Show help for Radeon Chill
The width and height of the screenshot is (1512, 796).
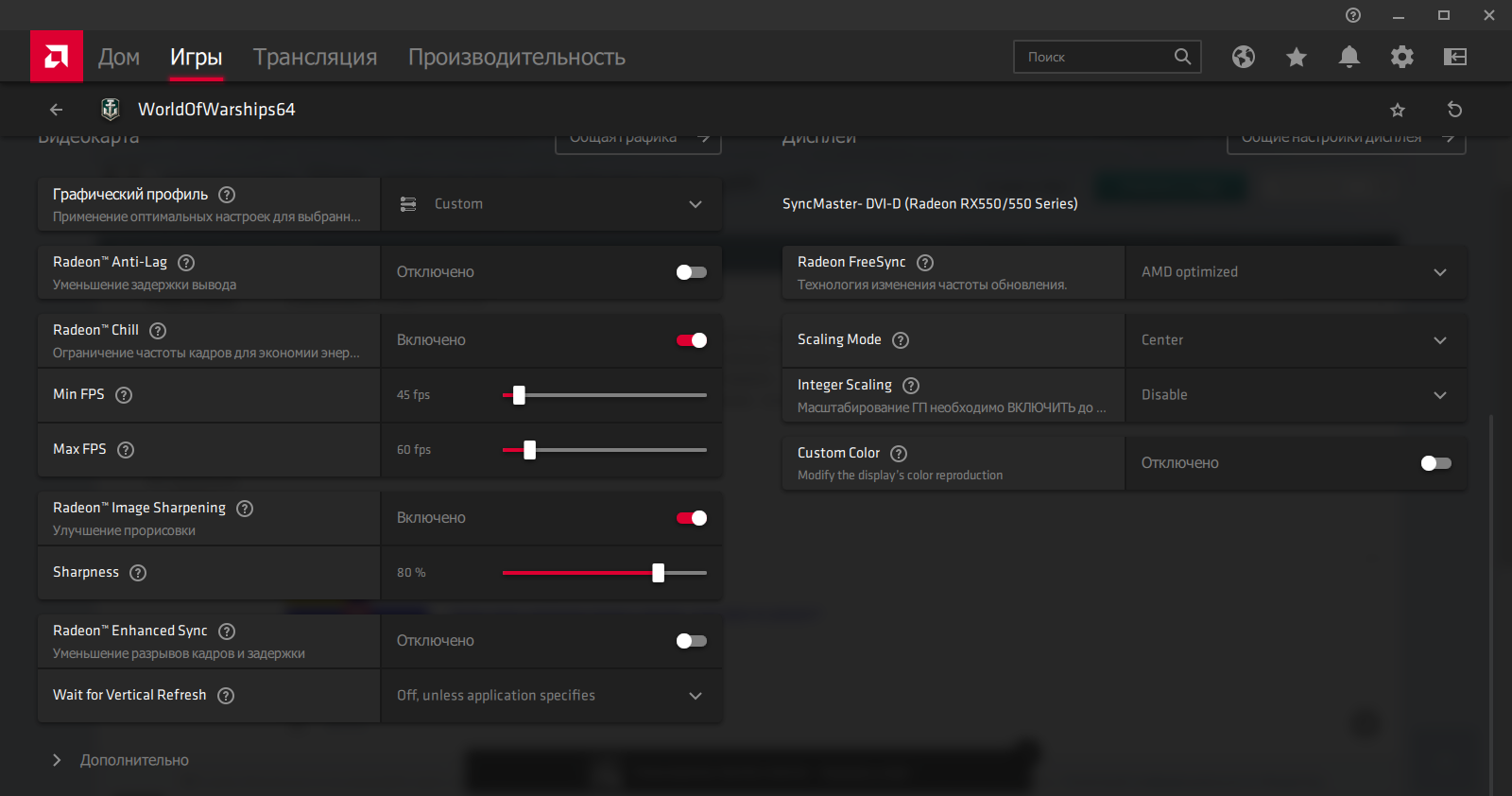coord(158,331)
